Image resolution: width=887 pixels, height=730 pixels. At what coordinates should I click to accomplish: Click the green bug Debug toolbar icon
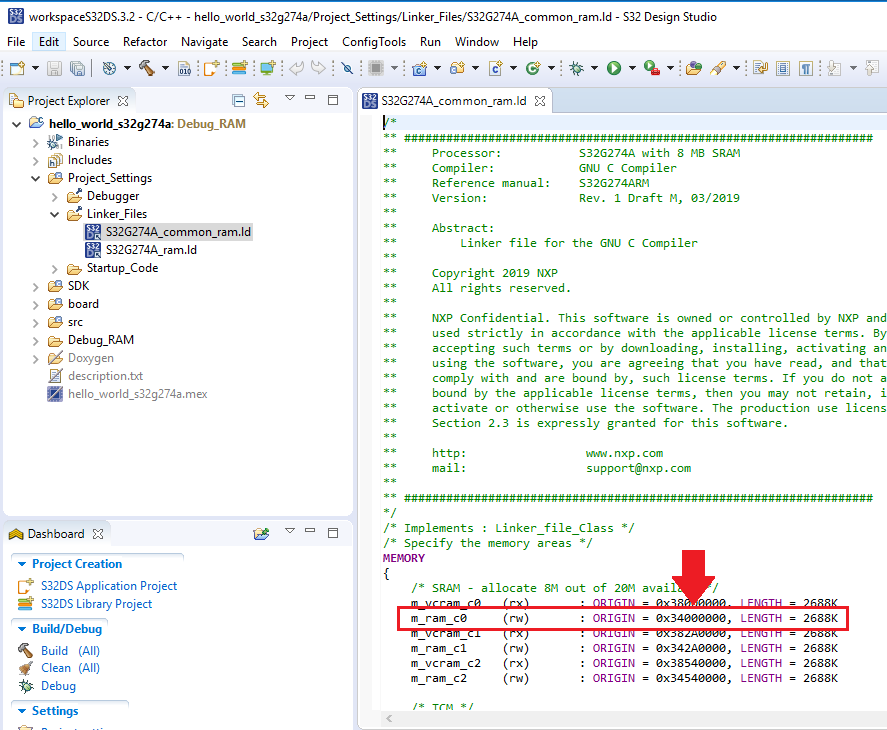tap(577, 68)
